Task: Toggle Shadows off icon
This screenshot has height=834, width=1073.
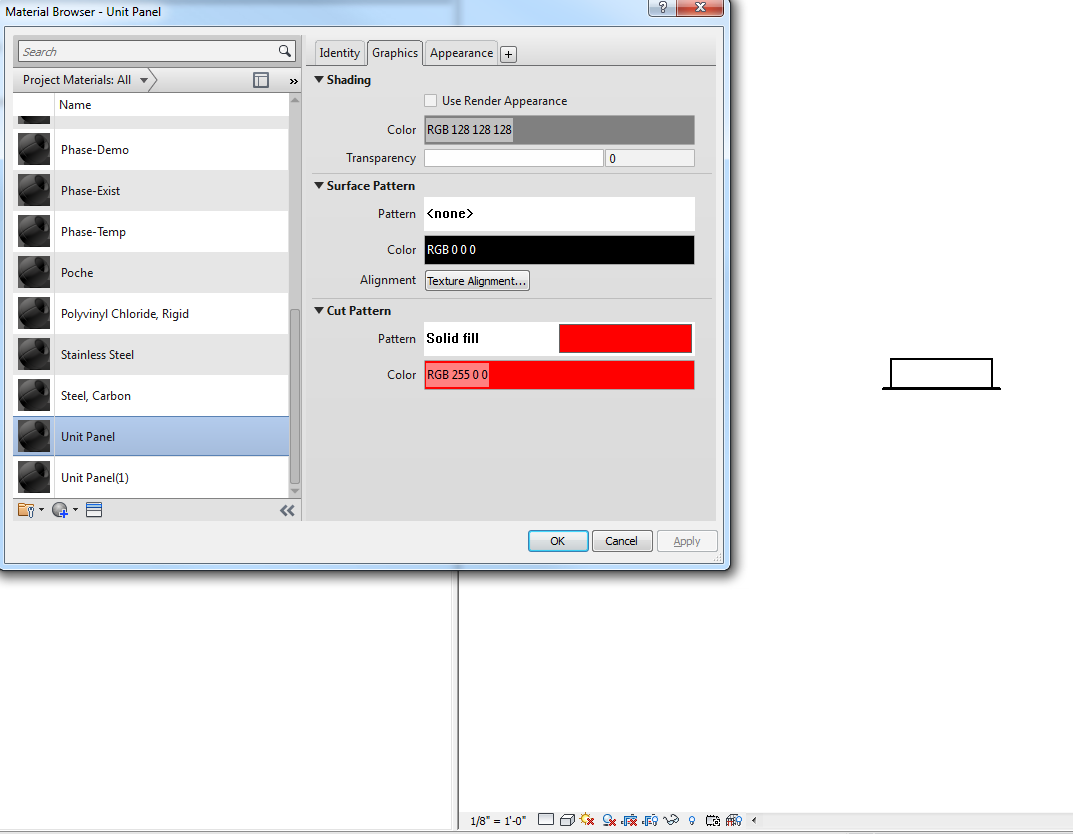Action: pos(609,820)
